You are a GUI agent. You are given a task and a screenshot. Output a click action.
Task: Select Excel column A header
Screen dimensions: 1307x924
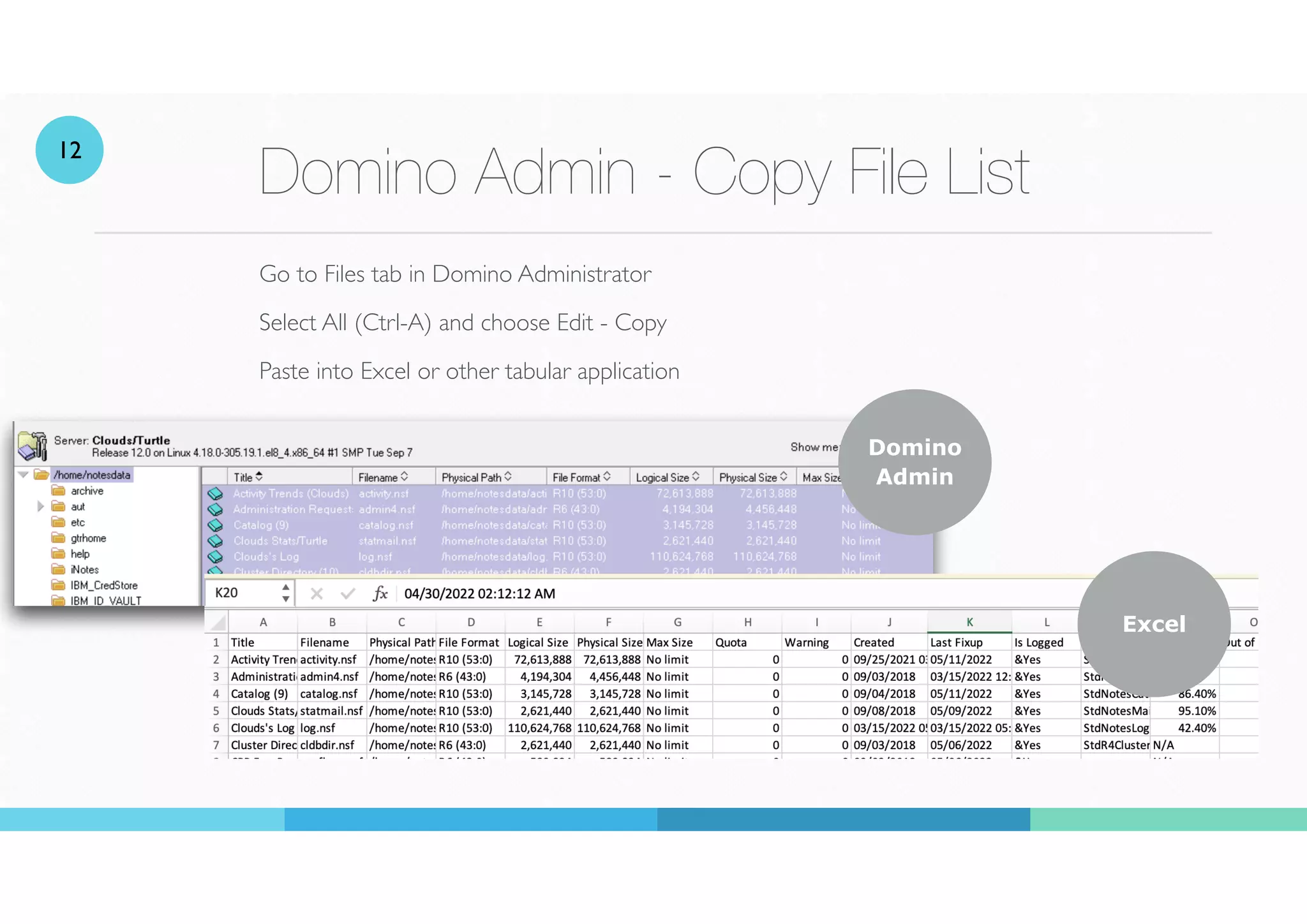coord(263,622)
